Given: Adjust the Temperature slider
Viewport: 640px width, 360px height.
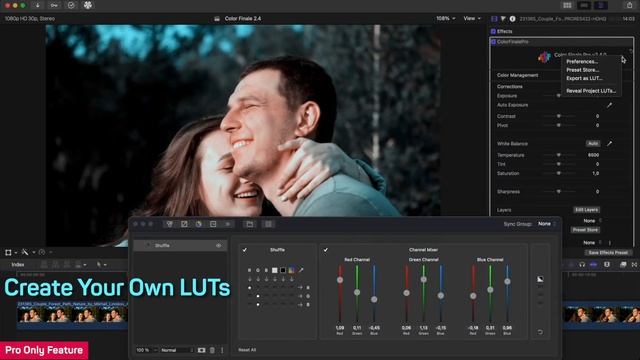Looking at the screenshot, I should tap(559, 155).
